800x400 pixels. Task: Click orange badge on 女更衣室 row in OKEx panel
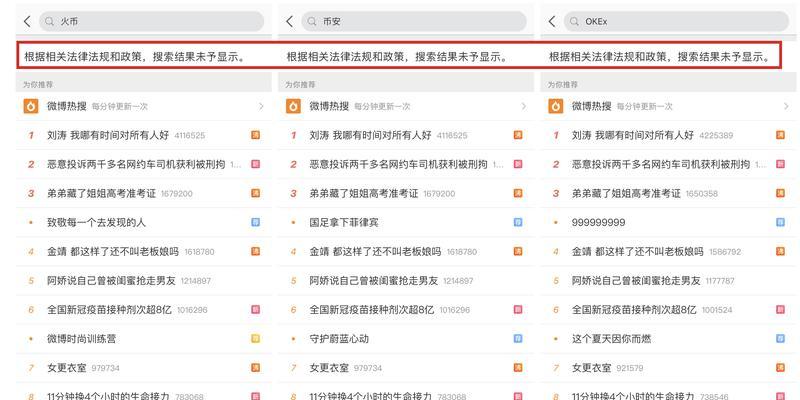[x=780, y=367]
